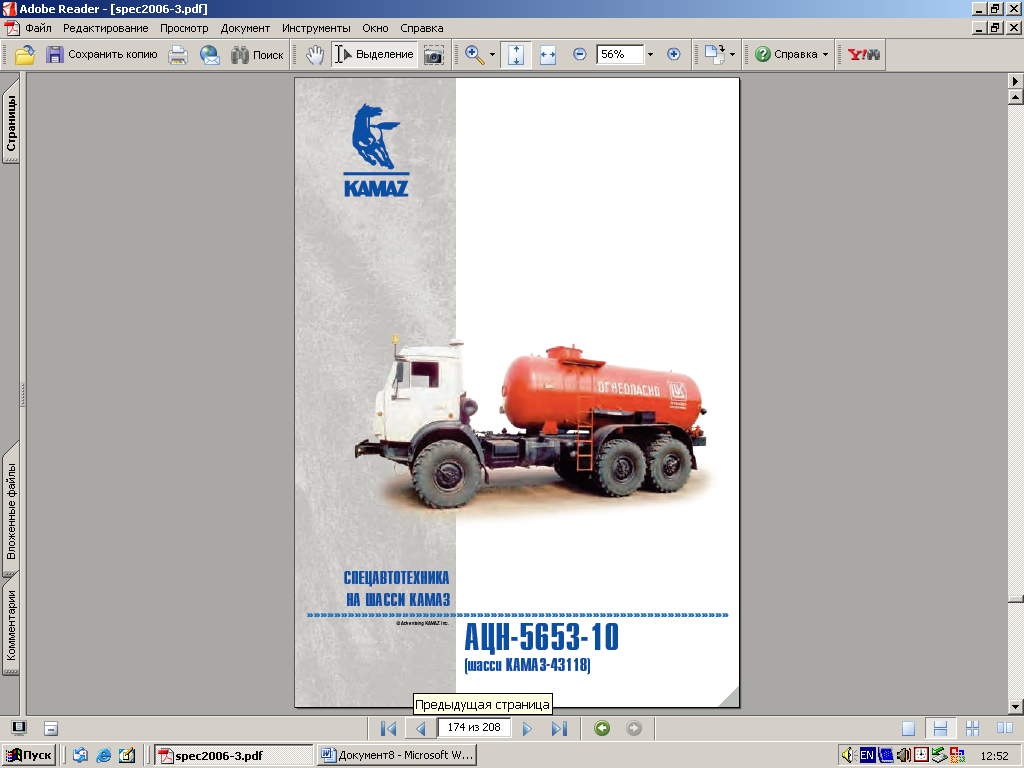Image resolution: width=1024 pixels, height=768 pixels.
Task: Go to the previous page arrow
Action: click(421, 728)
